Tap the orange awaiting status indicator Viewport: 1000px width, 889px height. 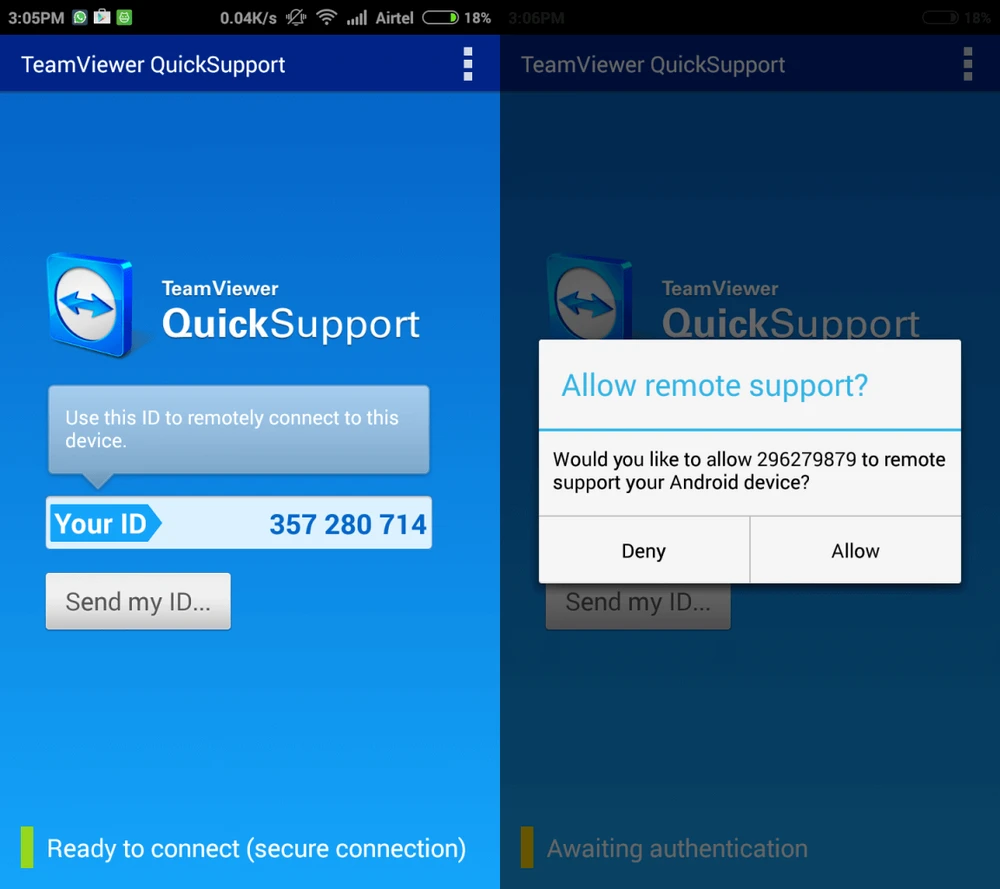tap(527, 848)
